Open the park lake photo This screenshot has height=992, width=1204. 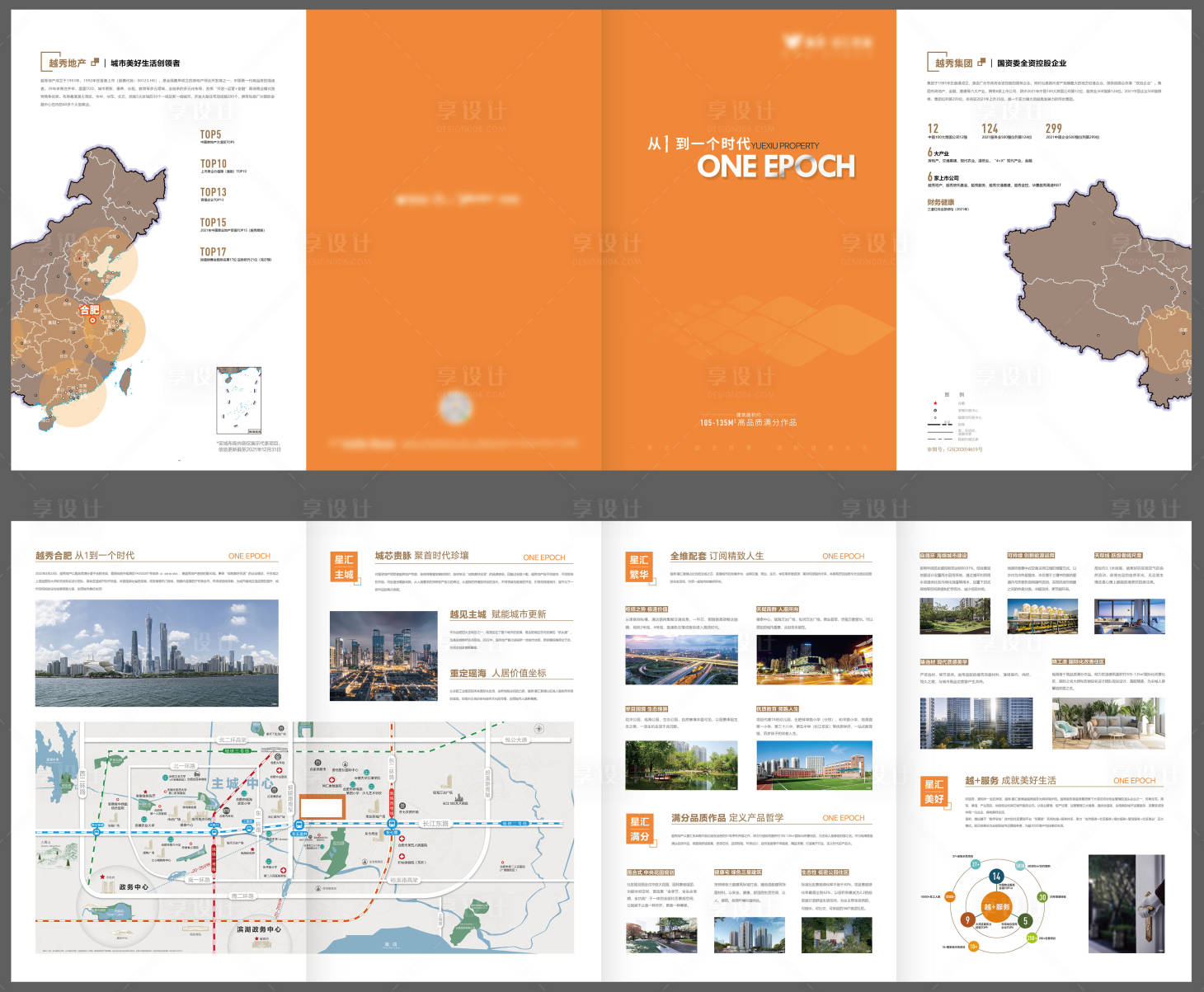(x=681, y=764)
